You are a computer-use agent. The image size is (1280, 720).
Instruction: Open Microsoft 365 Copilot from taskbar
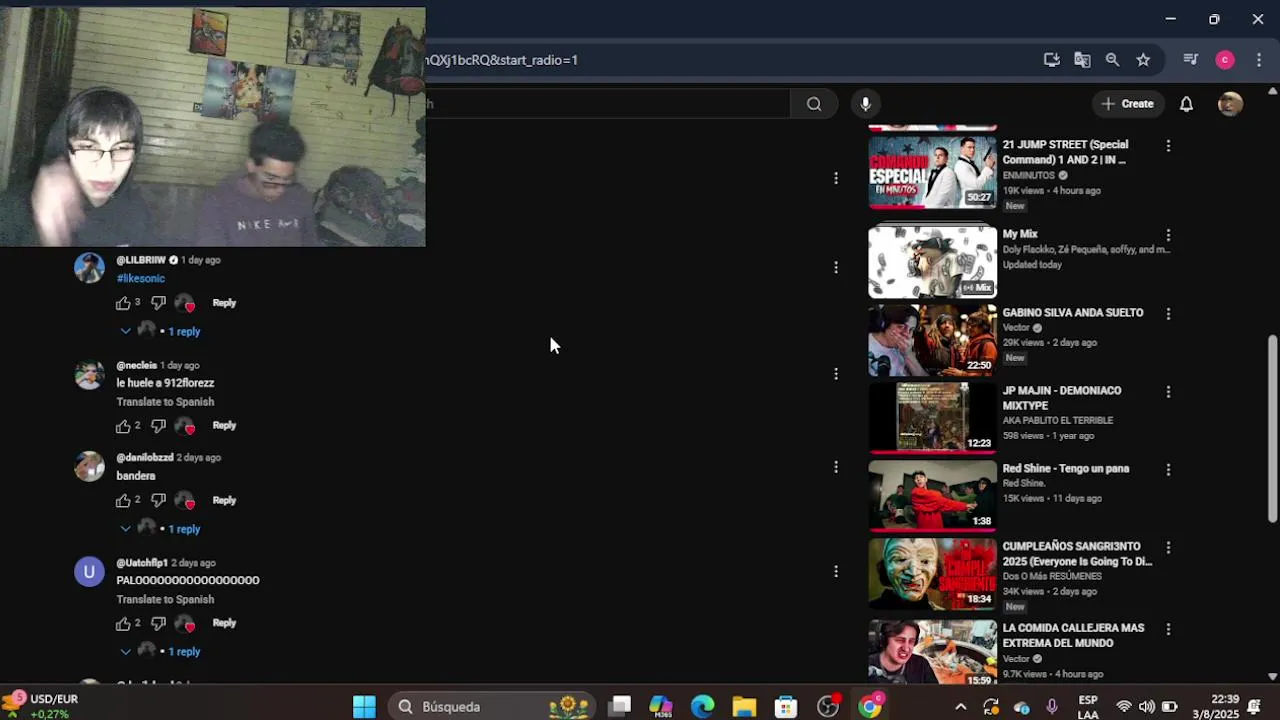pos(661,707)
